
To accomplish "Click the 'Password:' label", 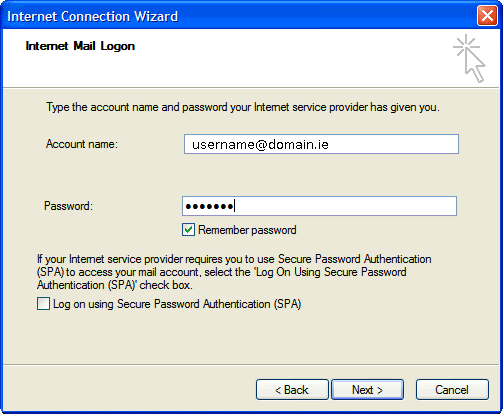I will pos(68,206).
